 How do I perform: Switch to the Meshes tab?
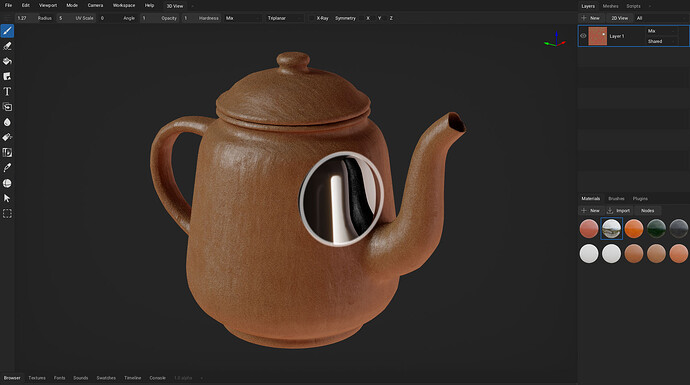point(610,6)
